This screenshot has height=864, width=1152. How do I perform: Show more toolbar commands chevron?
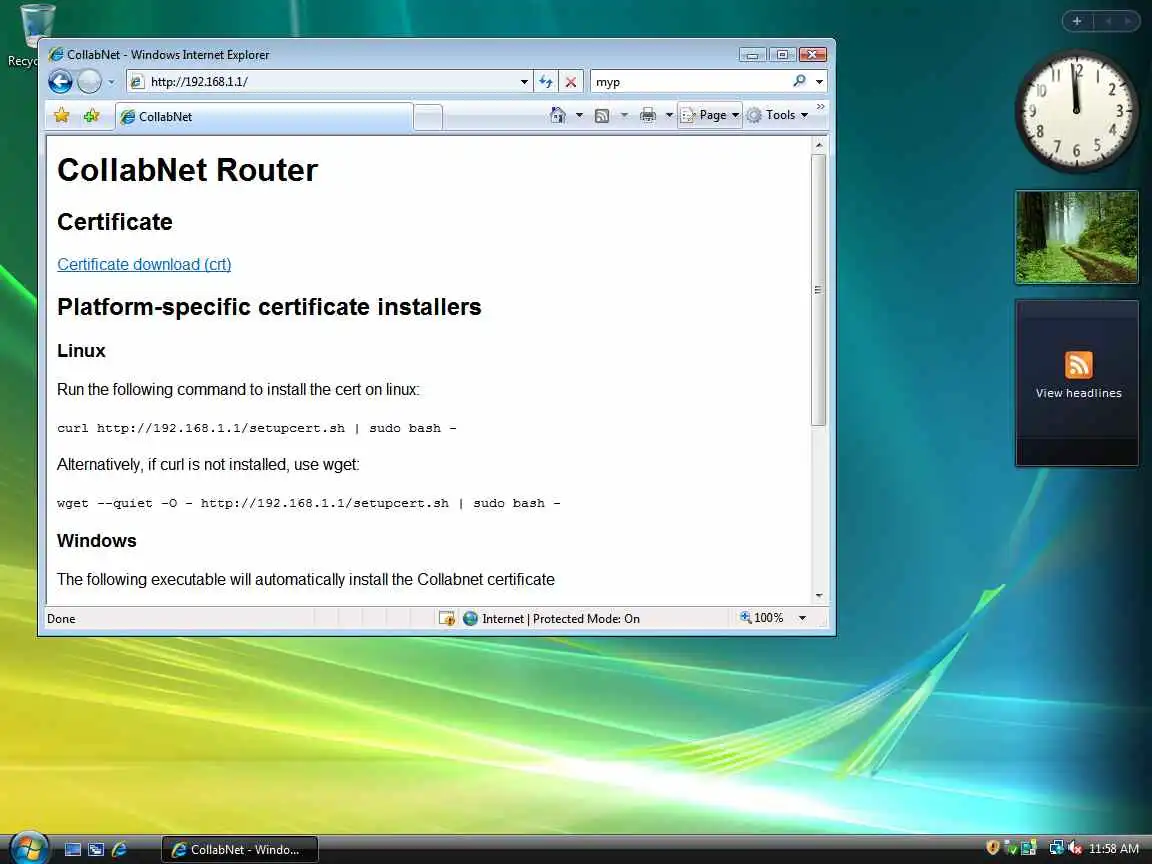(x=821, y=107)
